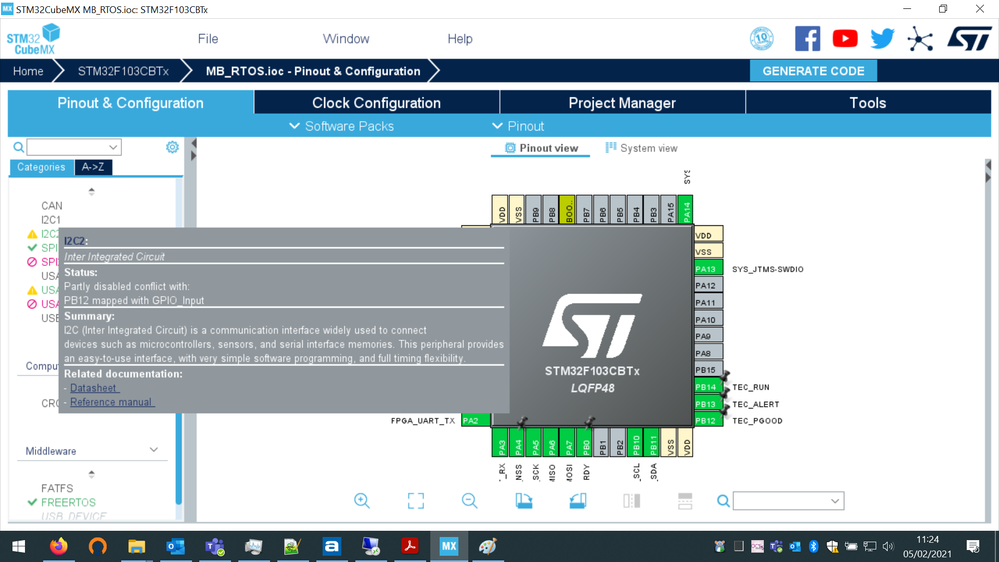
Task: Switch to Clock Configuration tab
Action: tap(377, 103)
